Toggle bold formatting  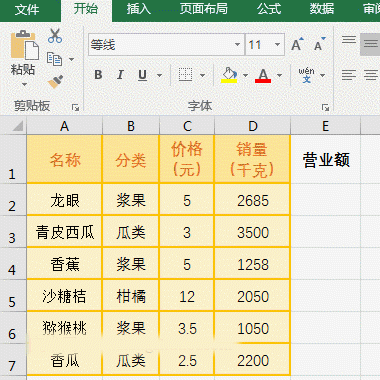pyautogui.click(x=98, y=75)
